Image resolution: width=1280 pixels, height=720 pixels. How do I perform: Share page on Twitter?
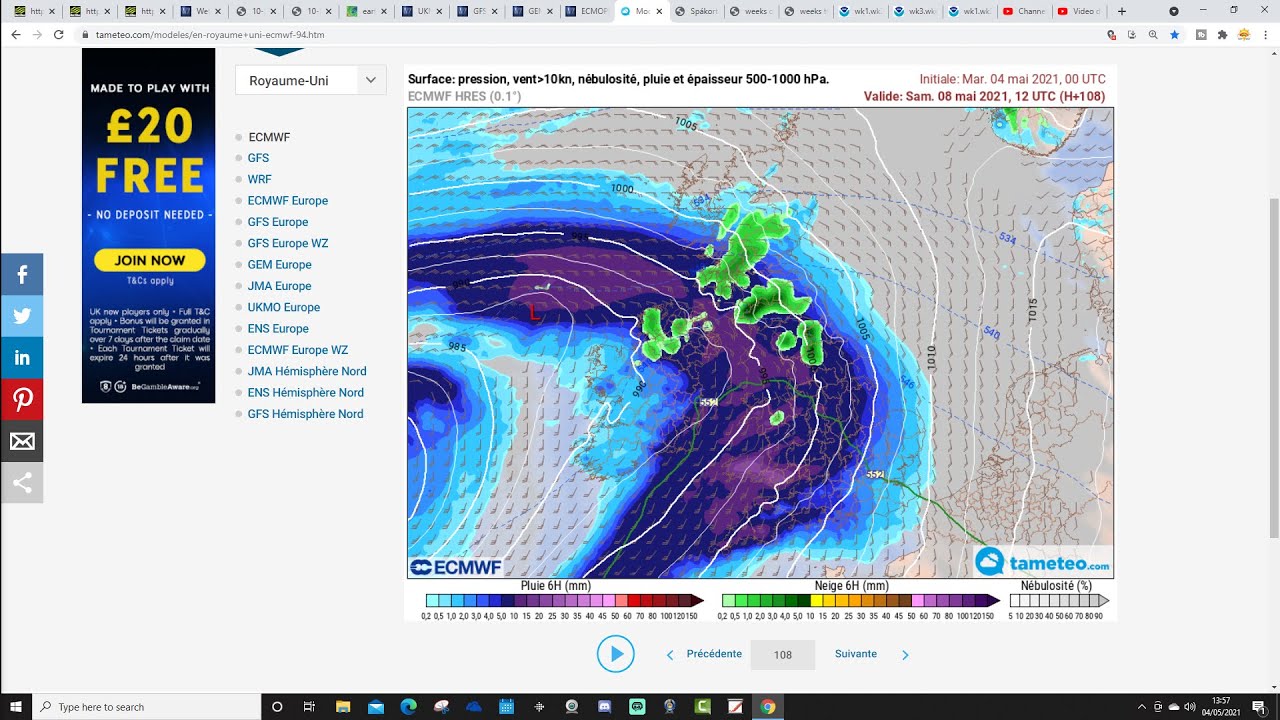click(x=22, y=316)
